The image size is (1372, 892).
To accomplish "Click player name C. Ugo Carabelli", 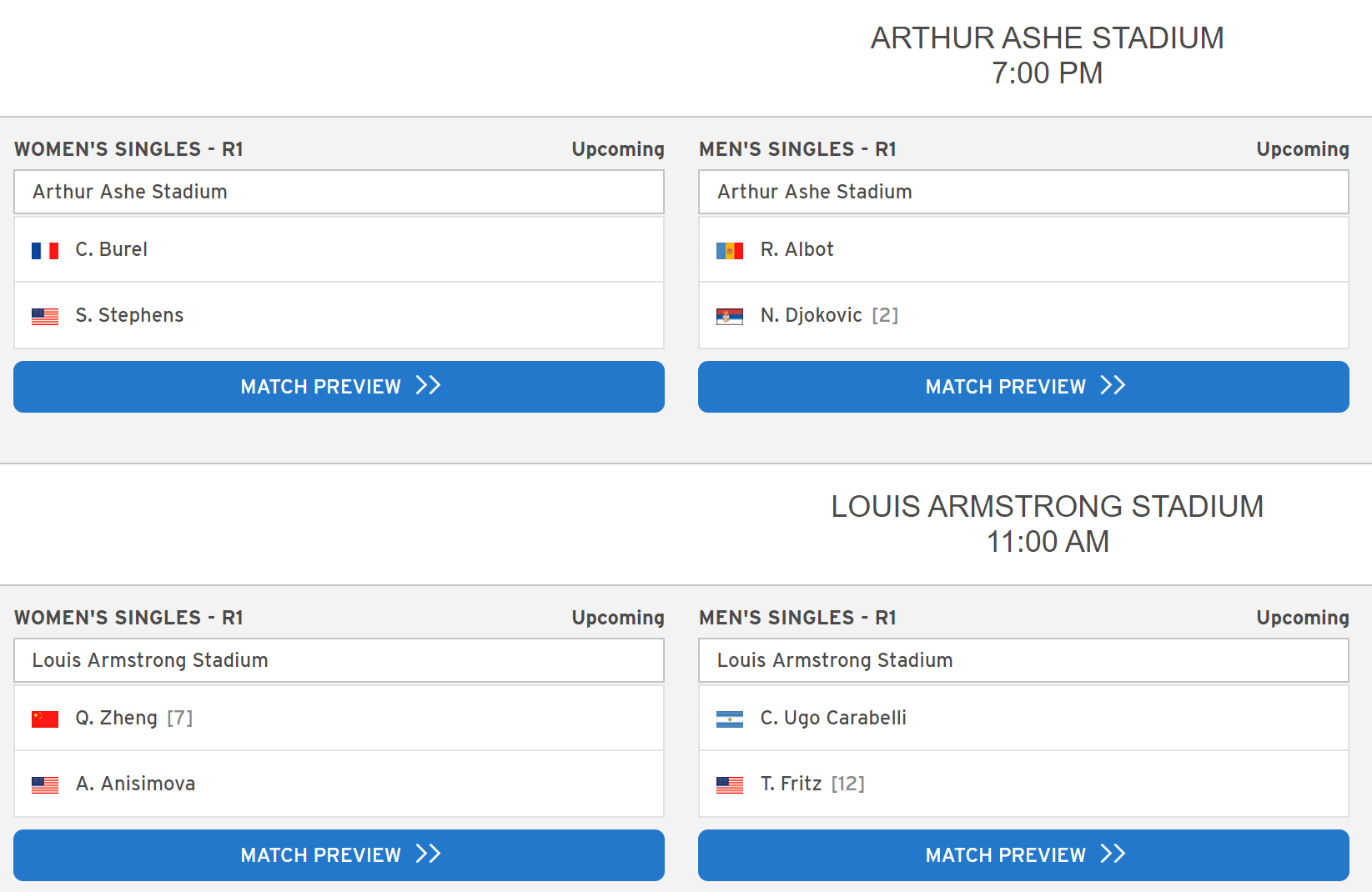I will [833, 718].
